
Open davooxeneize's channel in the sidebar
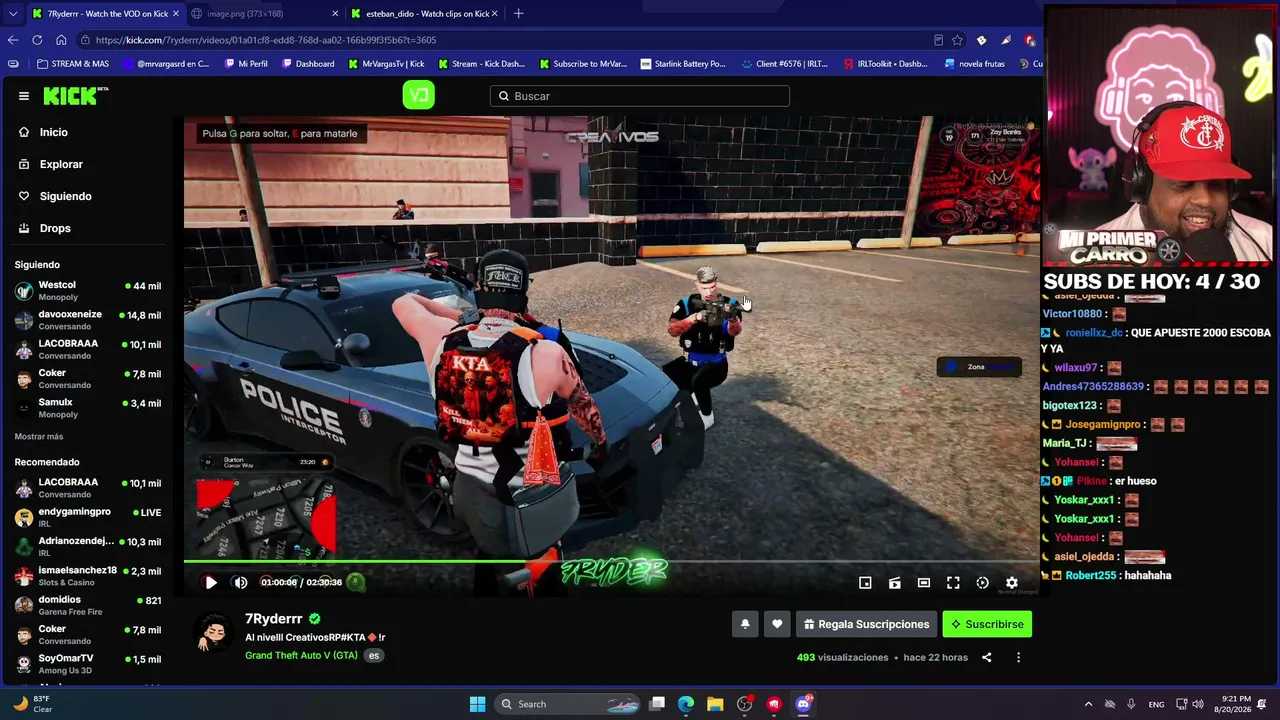[88, 320]
